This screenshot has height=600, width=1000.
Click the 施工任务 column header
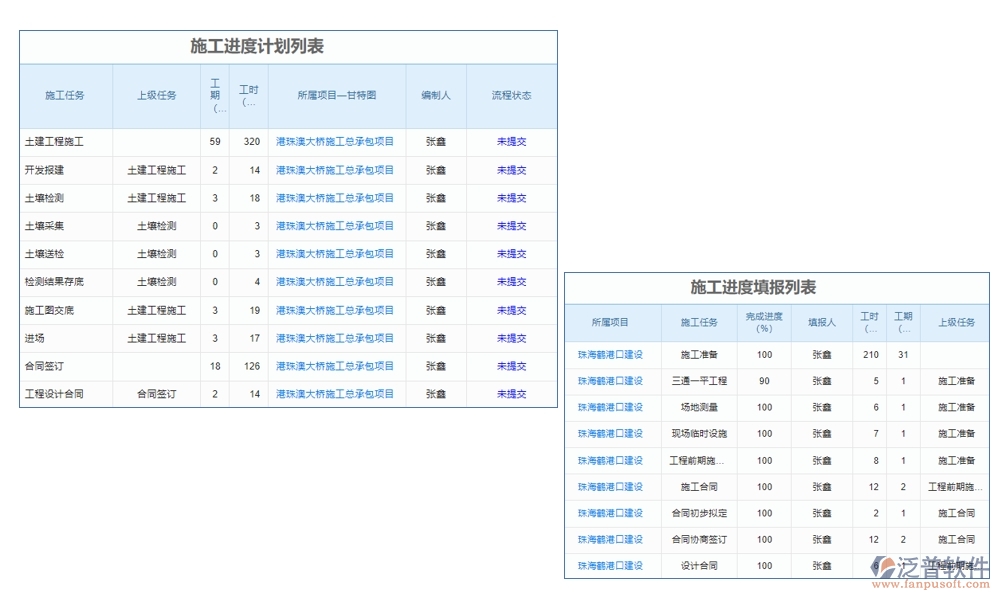pos(66,95)
